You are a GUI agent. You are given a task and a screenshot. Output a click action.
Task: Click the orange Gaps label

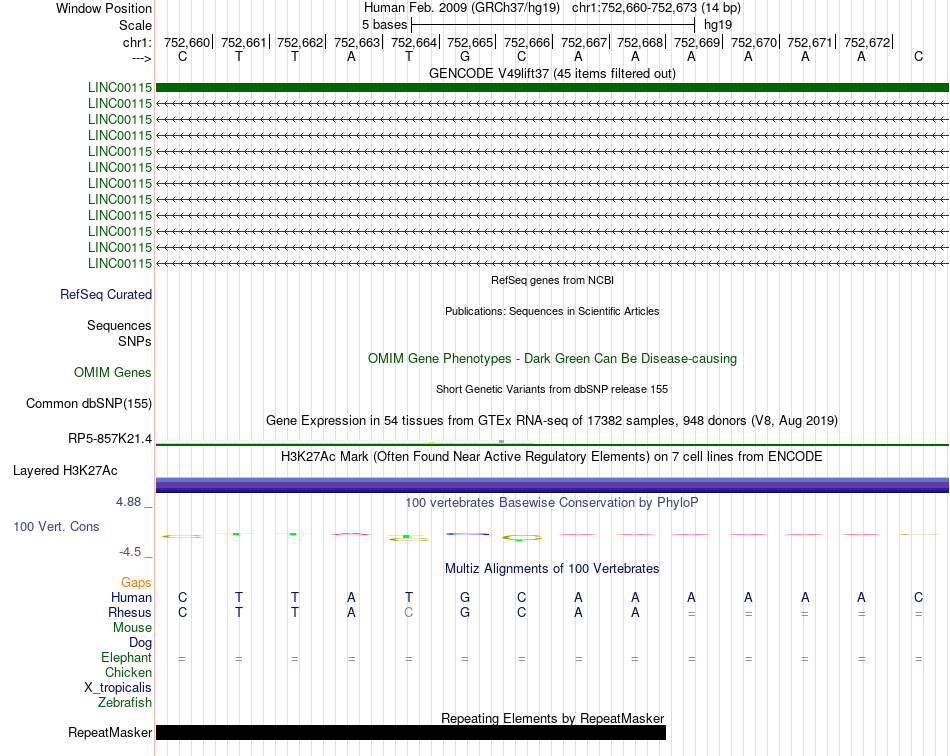(136, 583)
